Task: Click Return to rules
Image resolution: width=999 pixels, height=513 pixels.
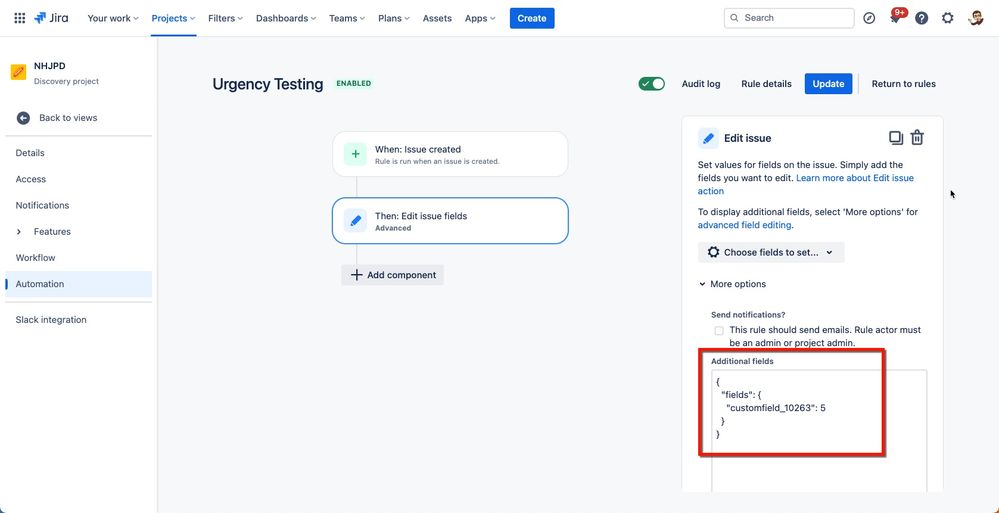Action: pos(903,83)
